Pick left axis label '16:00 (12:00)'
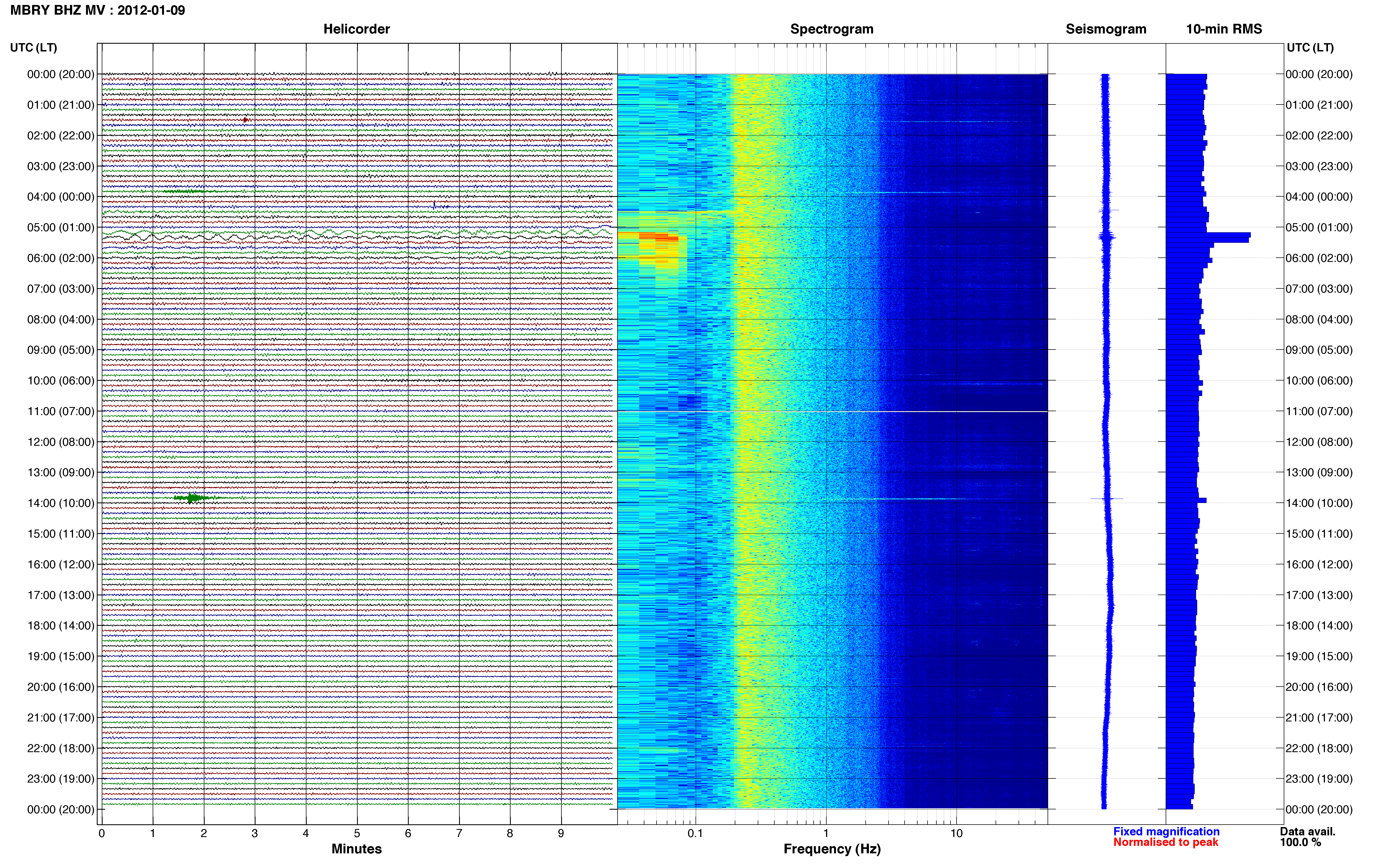The image size is (1388, 868). 61,564
